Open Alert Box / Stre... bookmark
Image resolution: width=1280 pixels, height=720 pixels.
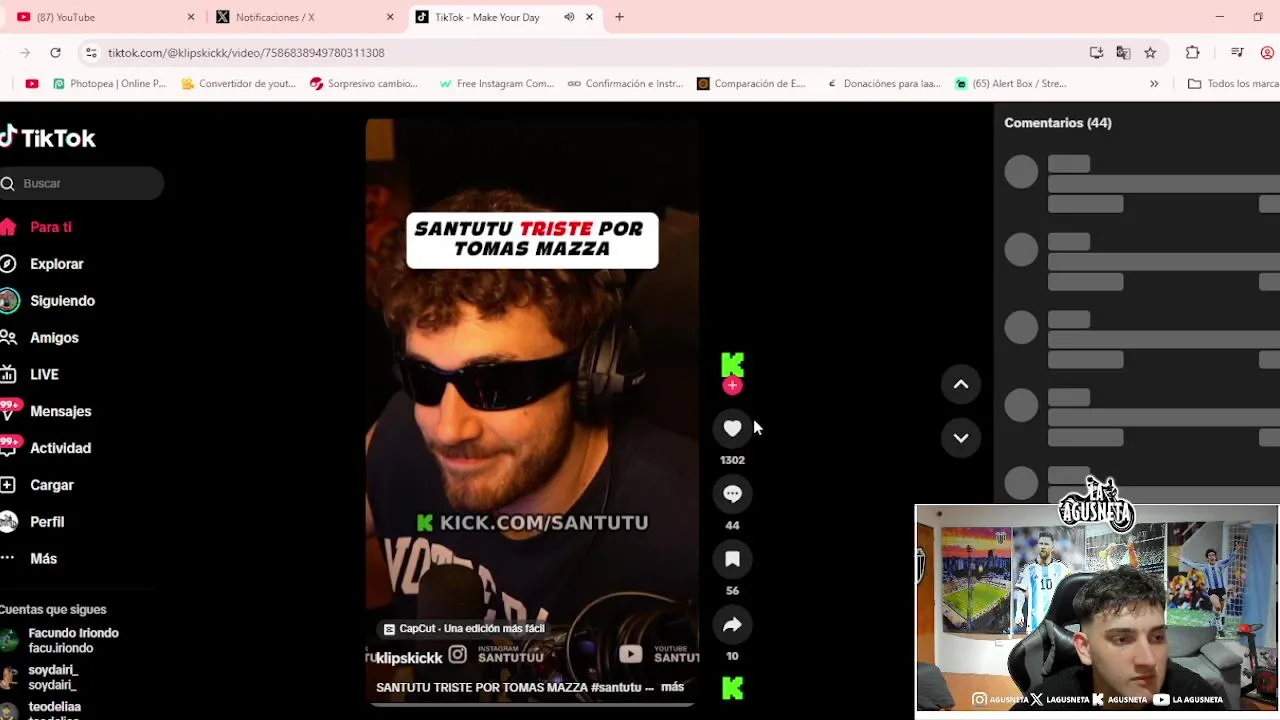1011,84
